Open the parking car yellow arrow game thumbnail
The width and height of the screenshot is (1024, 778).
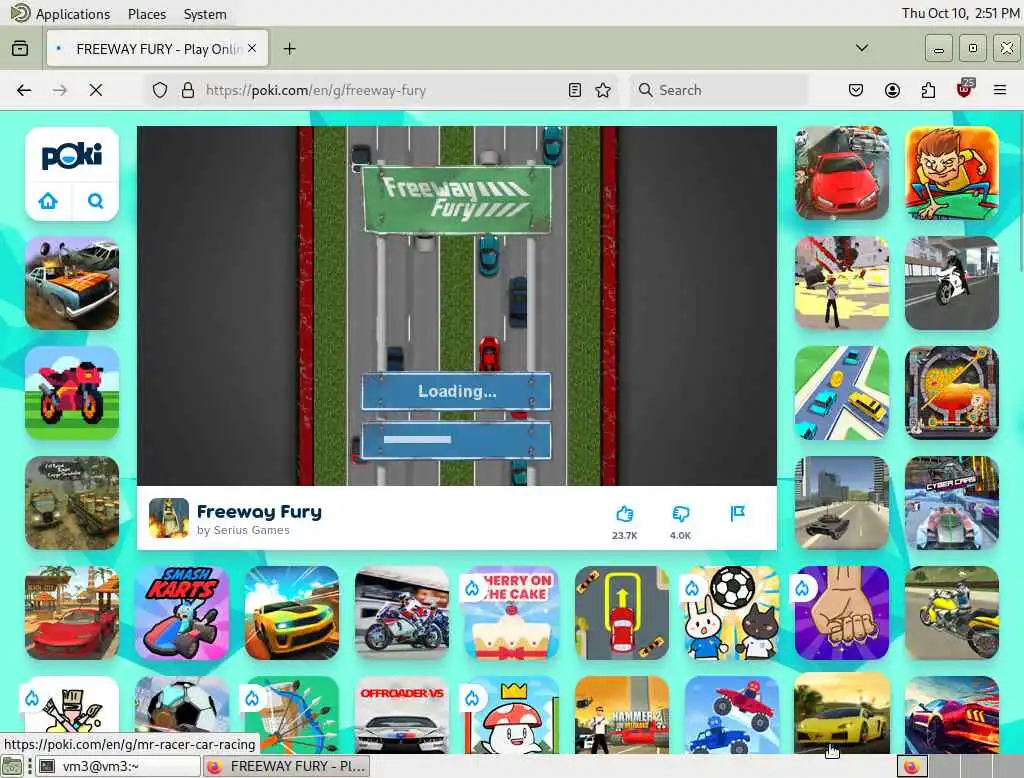[622, 613]
